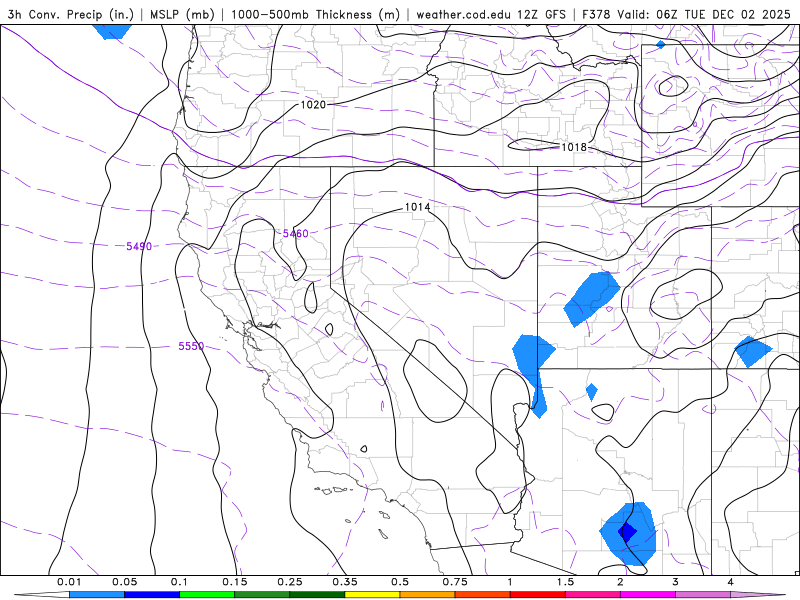The height and width of the screenshot is (600, 800).
Task: Click the 0.25 legend value
Action: pyautogui.click(x=290, y=582)
